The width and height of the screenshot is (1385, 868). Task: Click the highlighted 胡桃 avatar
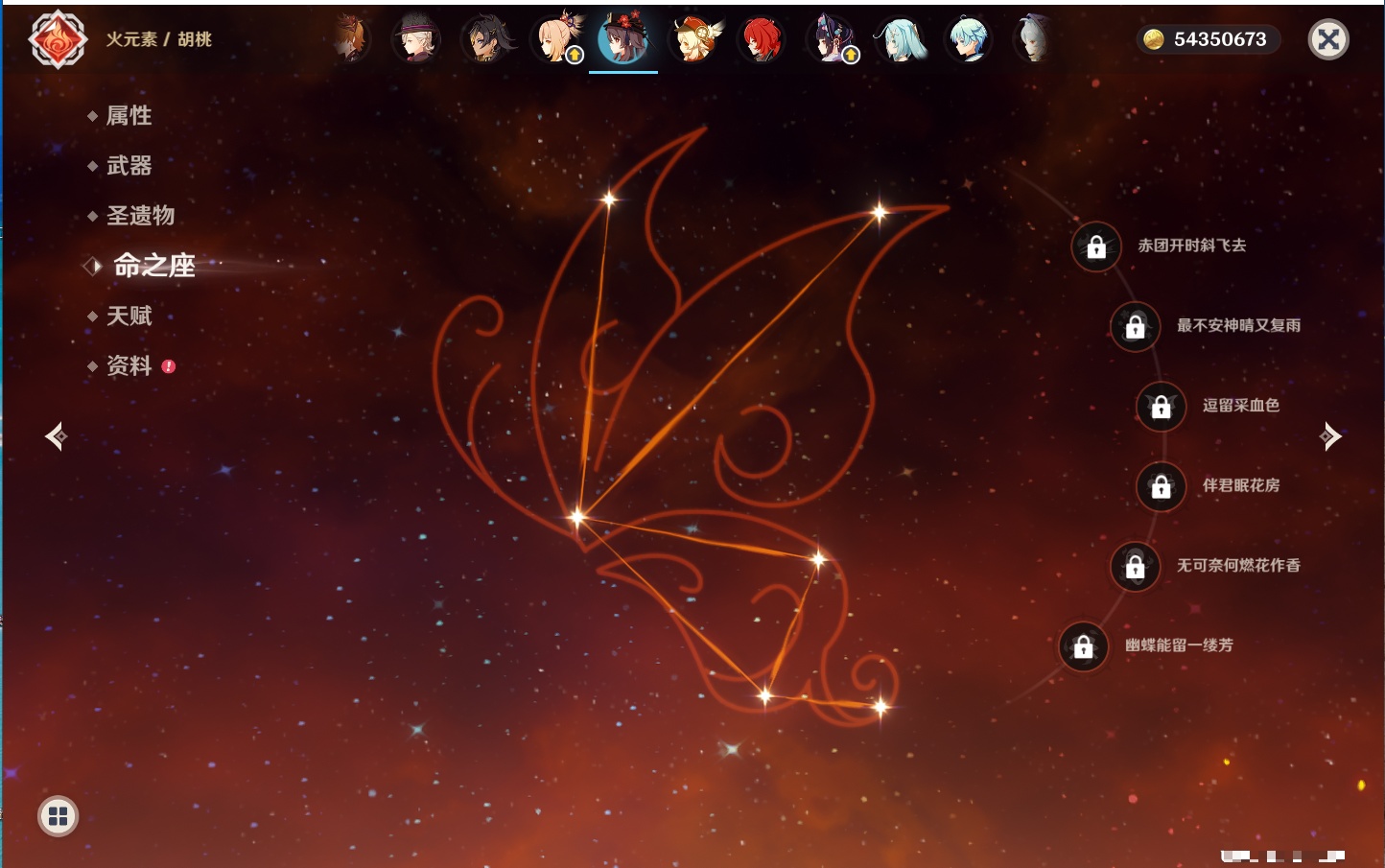point(623,39)
